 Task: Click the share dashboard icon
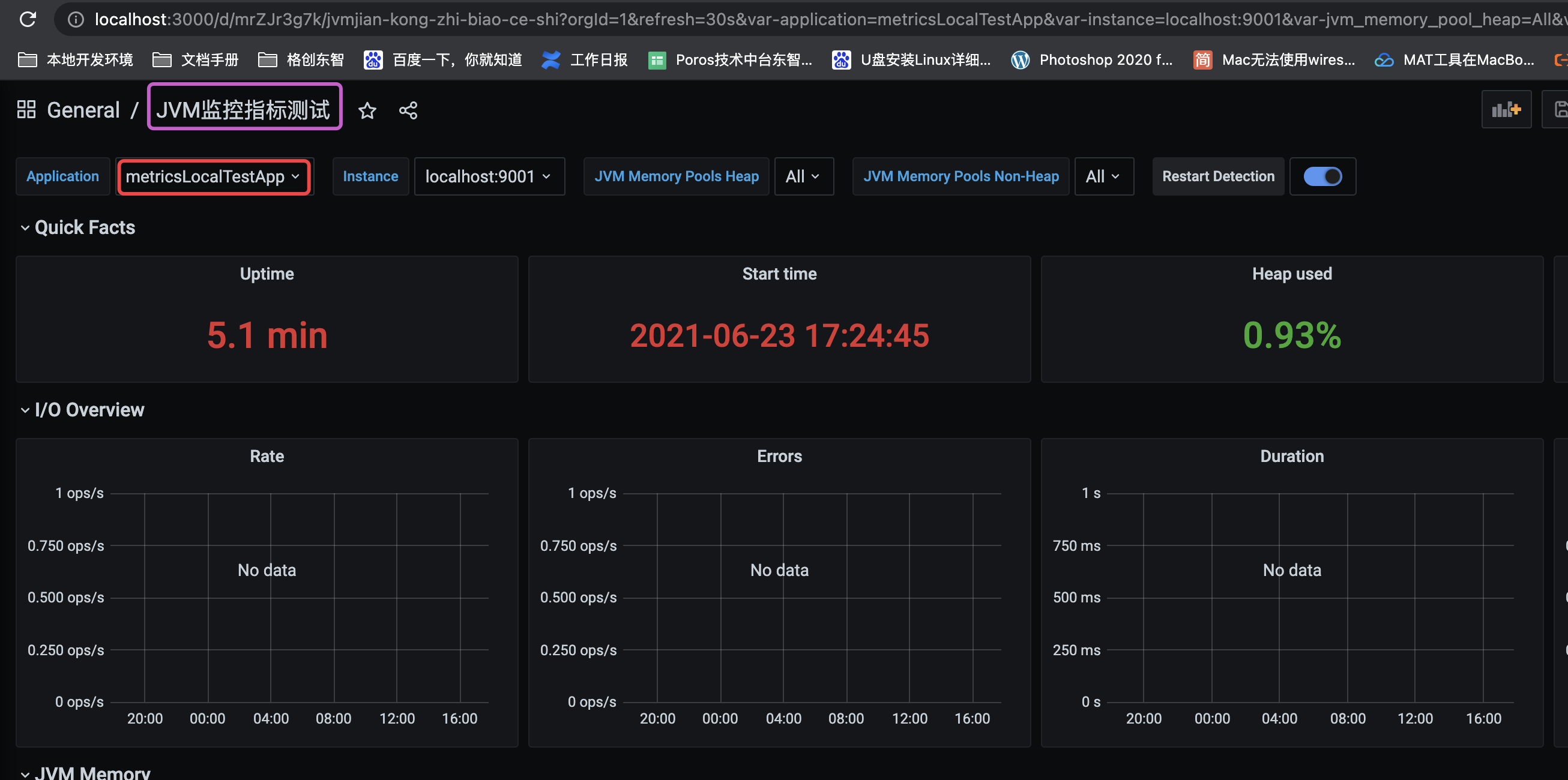(408, 110)
